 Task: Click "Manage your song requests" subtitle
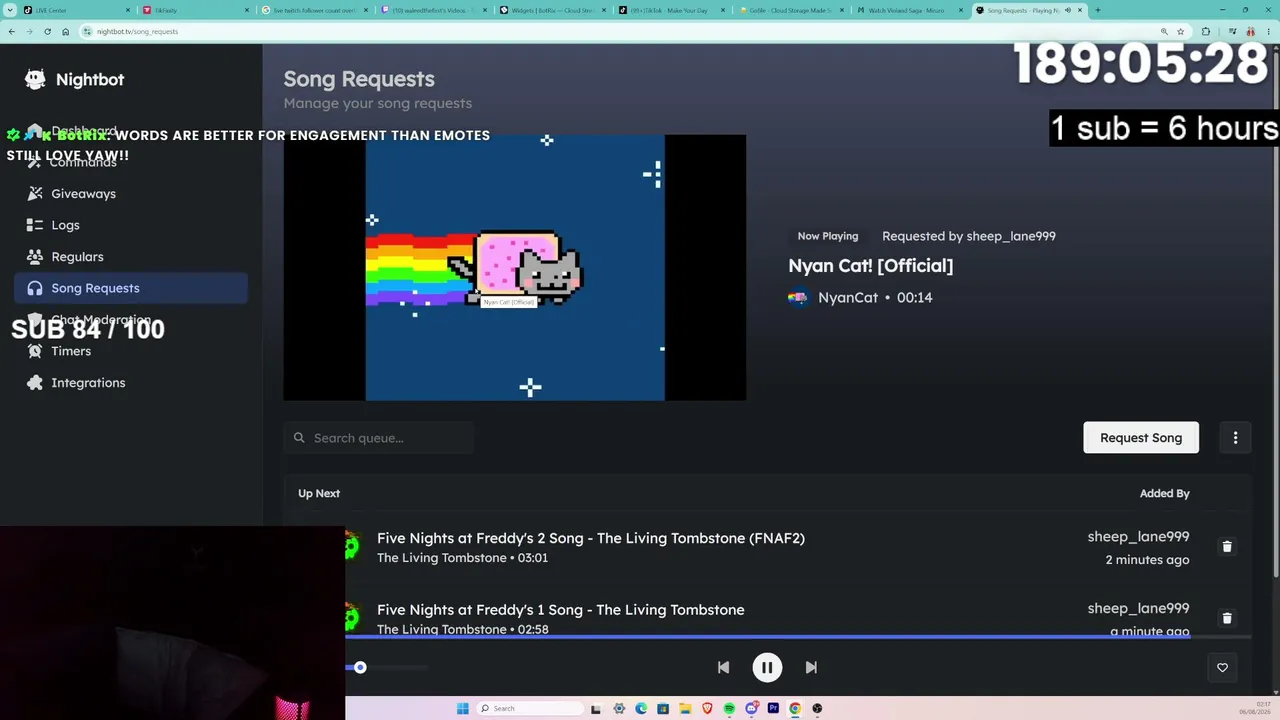point(378,103)
